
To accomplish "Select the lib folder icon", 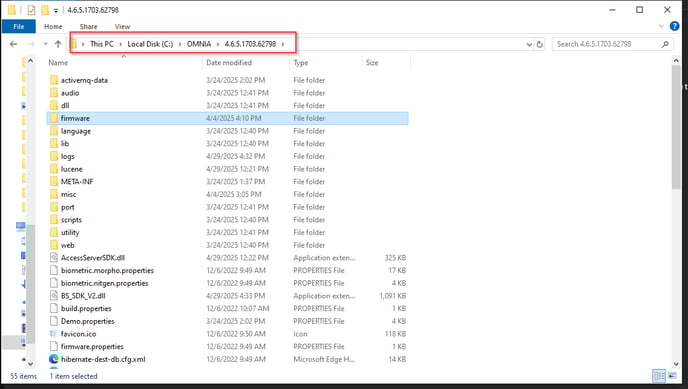I will pyautogui.click(x=54, y=143).
